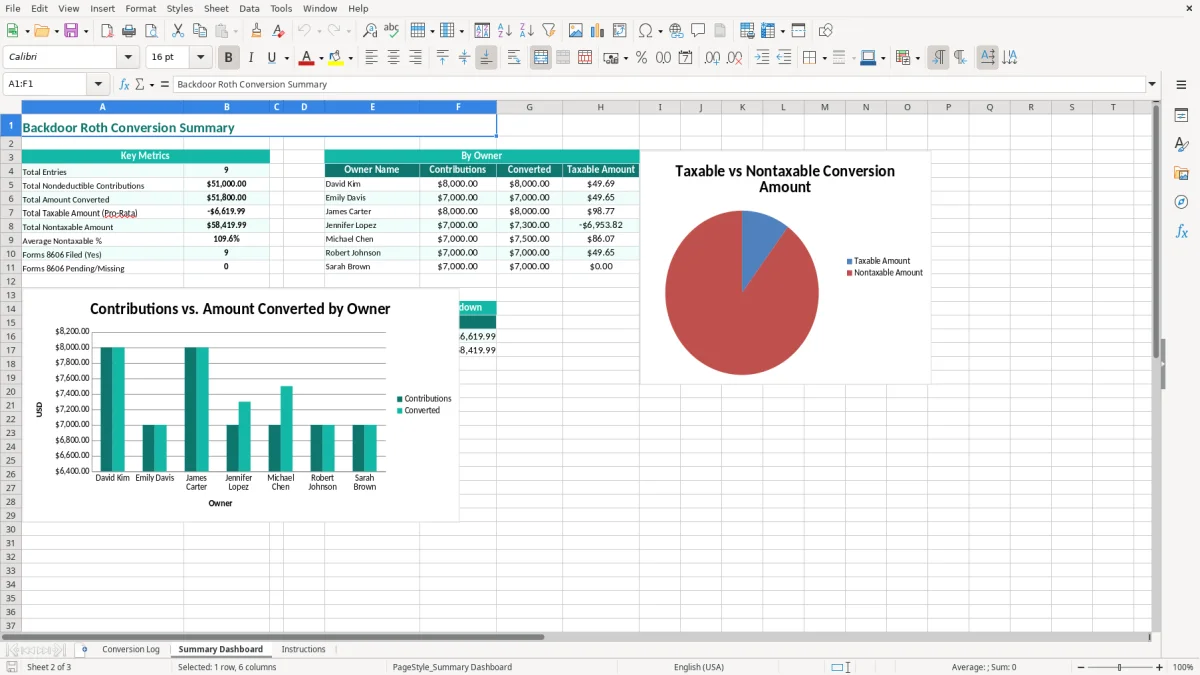Click the Sidebar Settings hamburger button
The height and width of the screenshot is (675, 1200).
pyautogui.click(x=1181, y=85)
